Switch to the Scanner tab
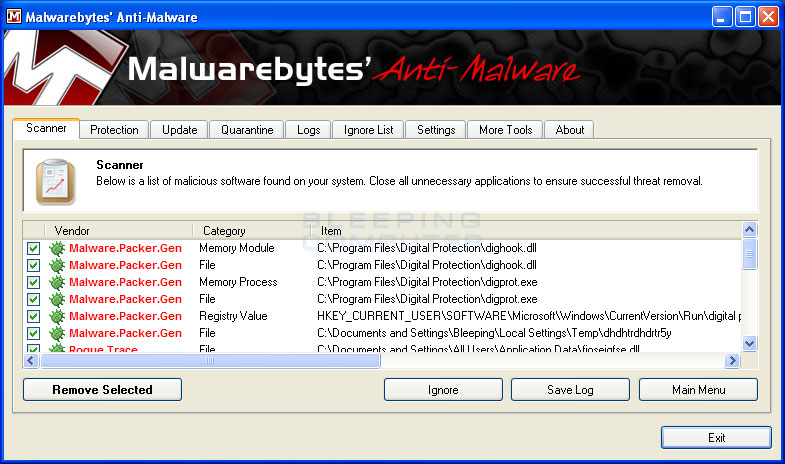This screenshot has height=464, width=785. 46,128
